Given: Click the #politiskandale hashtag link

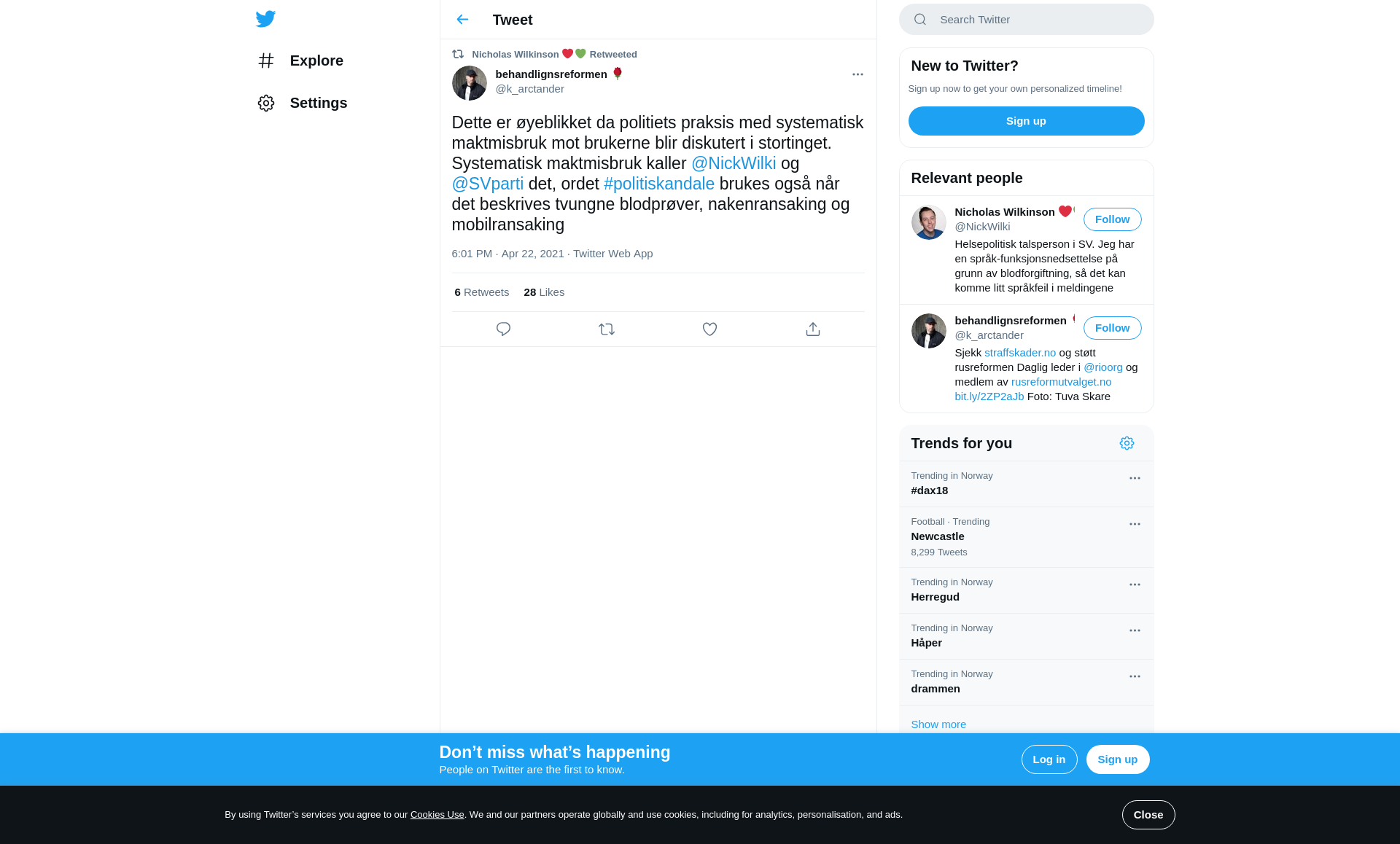Looking at the screenshot, I should click(x=659, y=184).
